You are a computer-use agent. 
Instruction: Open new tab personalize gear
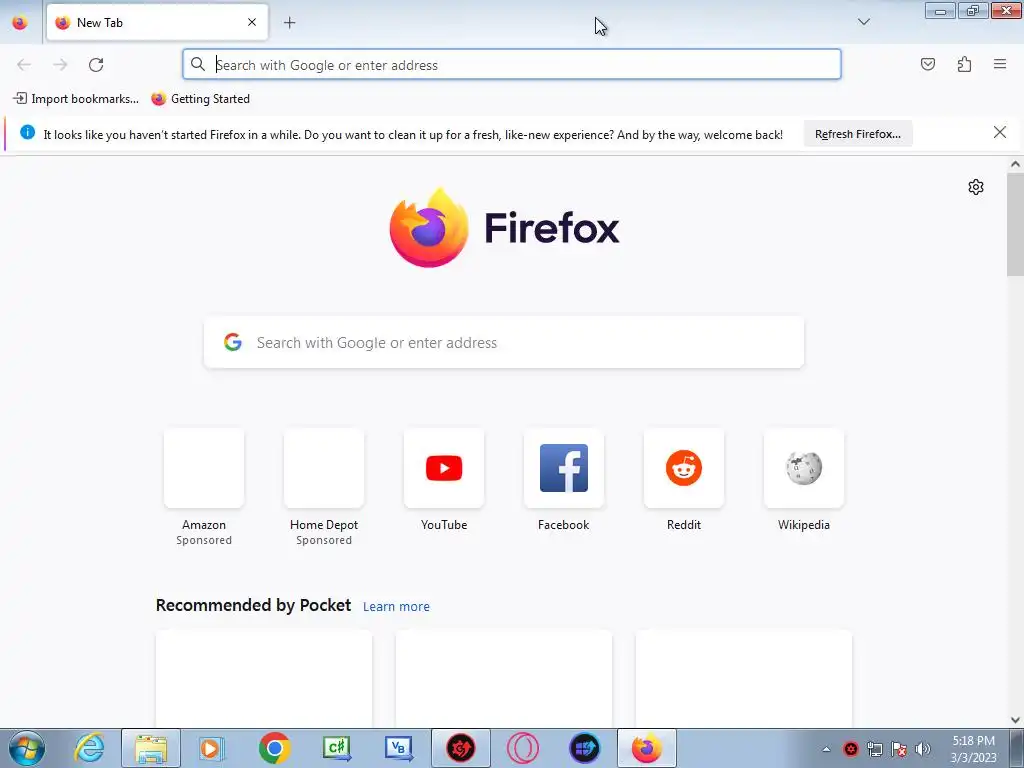pos(976,187)
